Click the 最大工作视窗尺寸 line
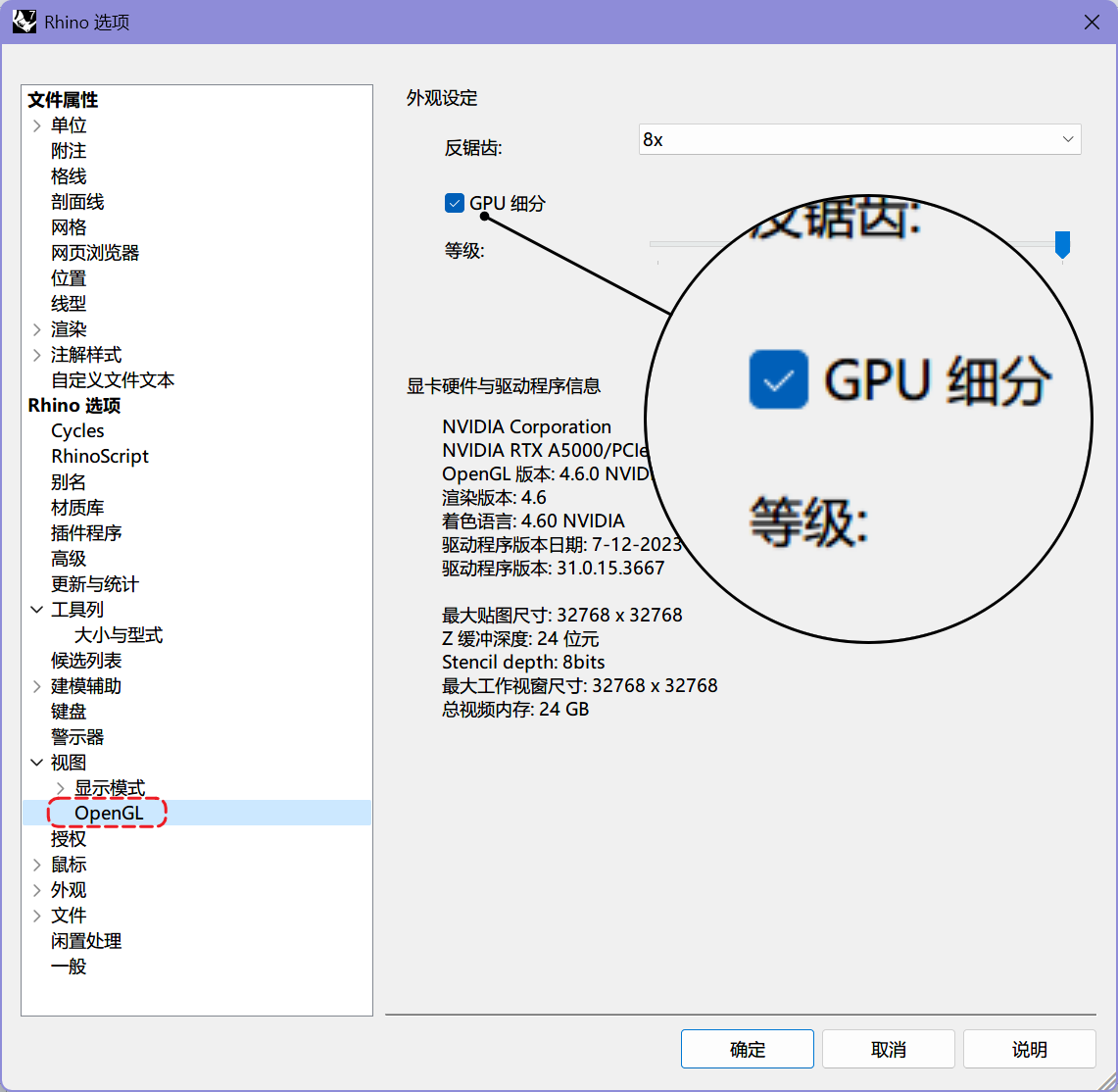This screenshot has height=1092, width=1118. click(x=580, y=685)
